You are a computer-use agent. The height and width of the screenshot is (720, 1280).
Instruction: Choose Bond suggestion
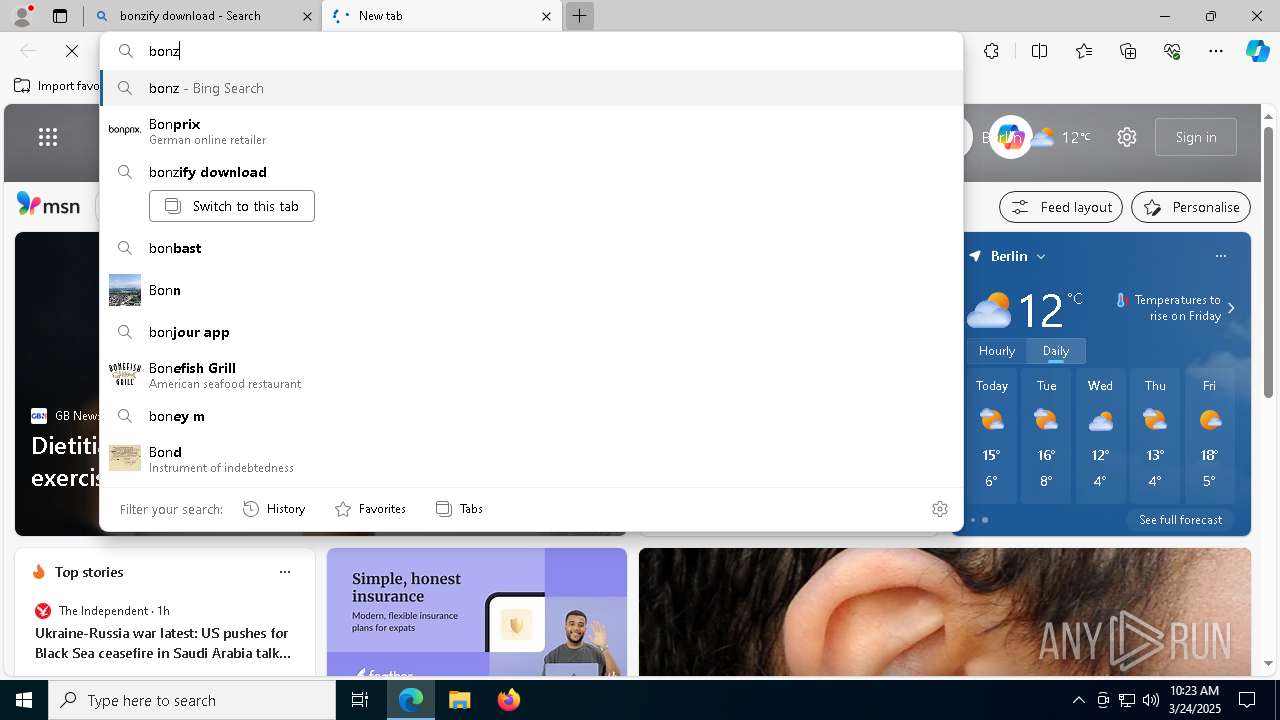click(531, 458)
